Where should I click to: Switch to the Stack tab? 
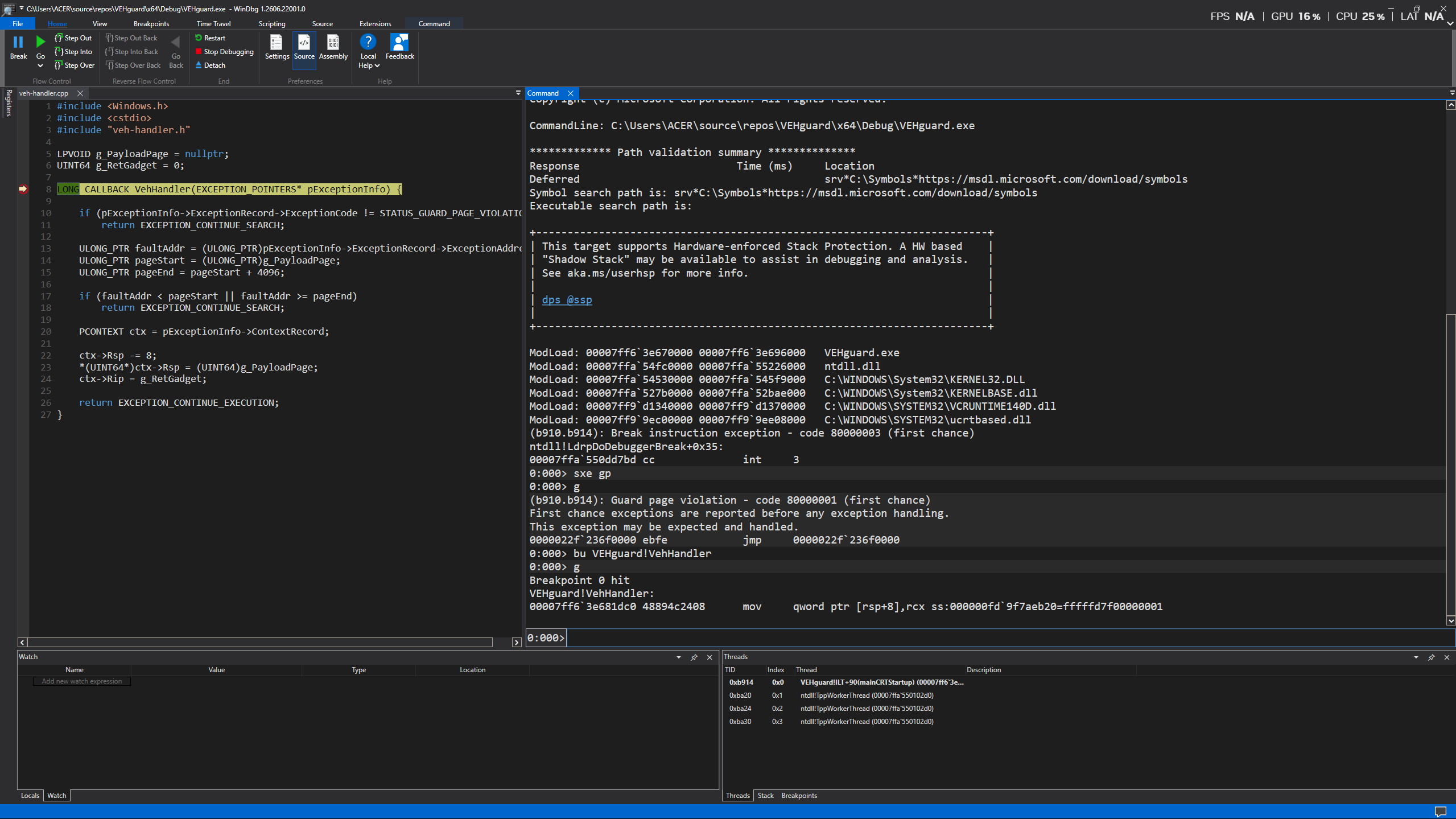click(x=765, y=796)
